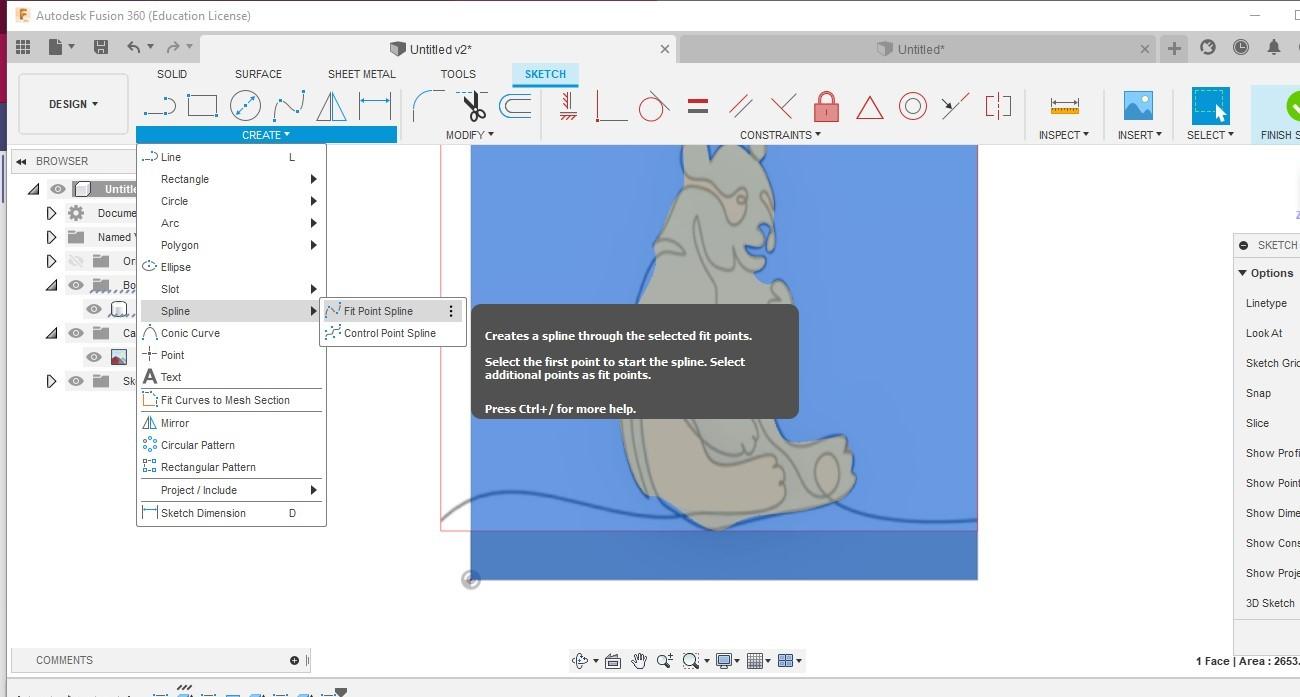Open the INSPECT dropdown
Image resolution: width=1300 pixels, height=697 pixels.
click(1063, 135)
